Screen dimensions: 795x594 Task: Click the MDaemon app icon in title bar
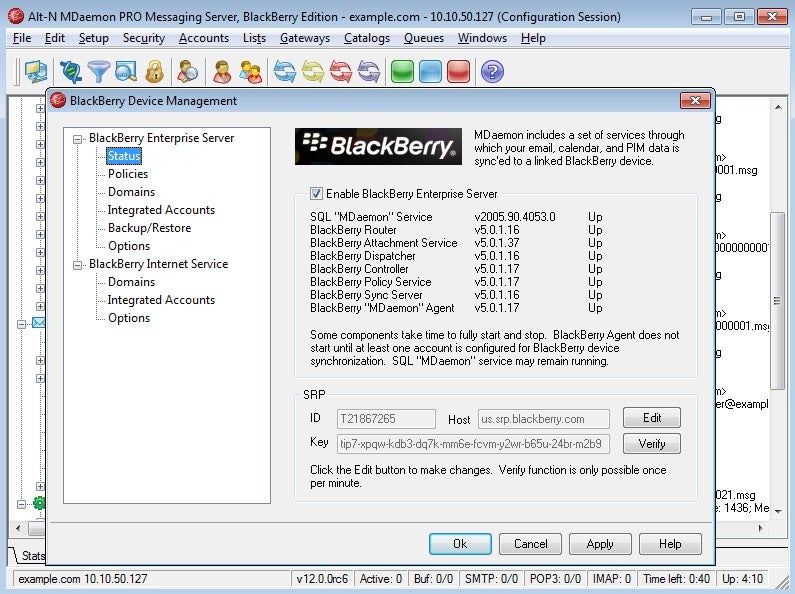(16, 16)
